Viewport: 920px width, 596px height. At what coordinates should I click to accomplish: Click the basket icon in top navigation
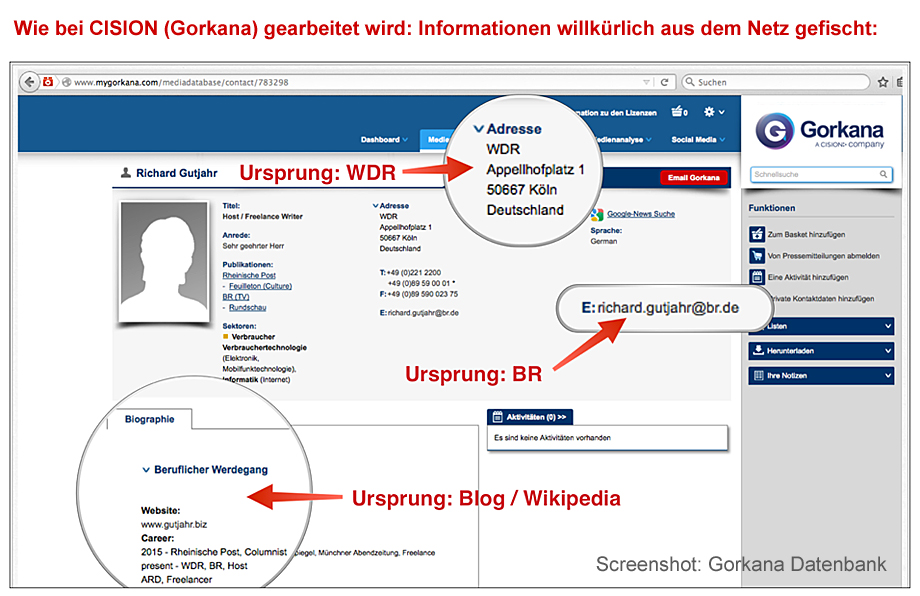(679, 111)
